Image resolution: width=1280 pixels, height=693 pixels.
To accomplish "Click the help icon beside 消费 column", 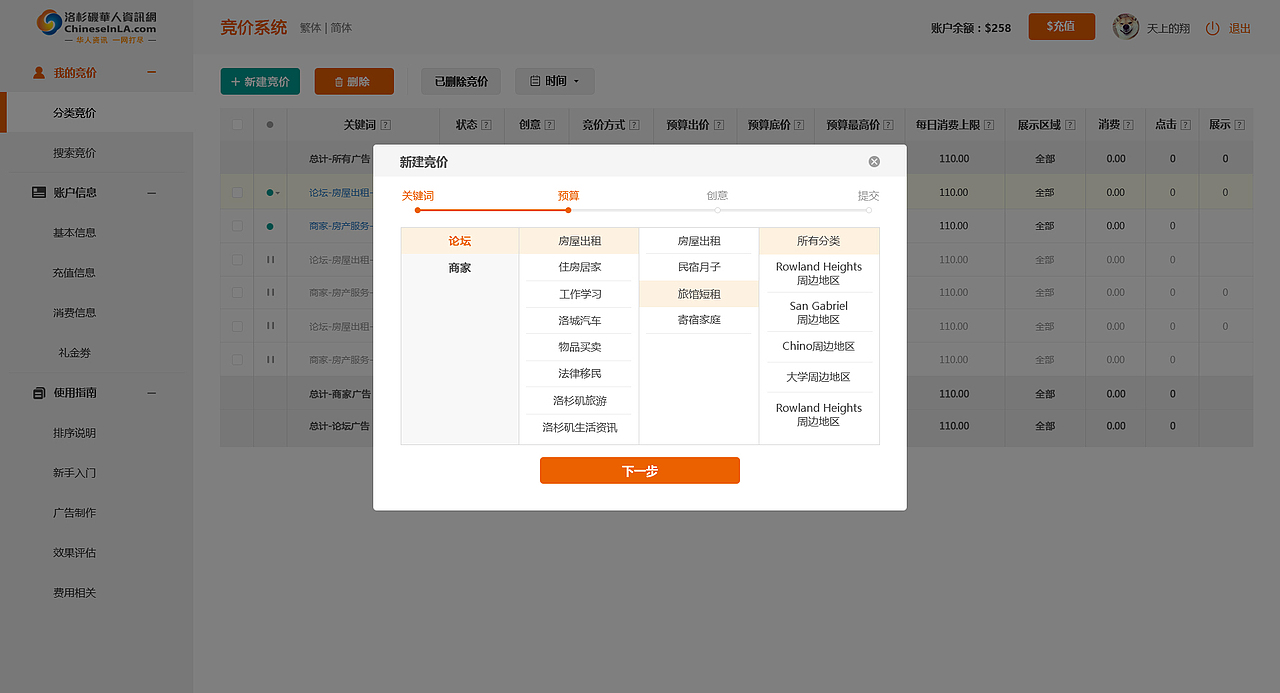I will [1129, 124].
